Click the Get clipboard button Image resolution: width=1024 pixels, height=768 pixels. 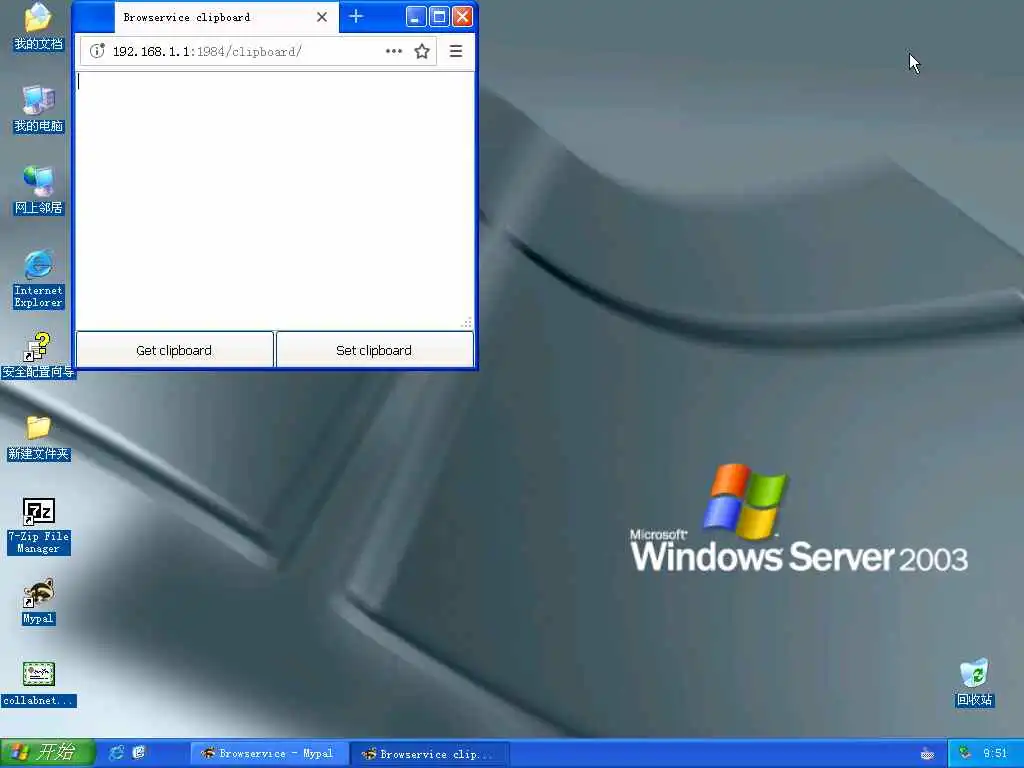174,350
